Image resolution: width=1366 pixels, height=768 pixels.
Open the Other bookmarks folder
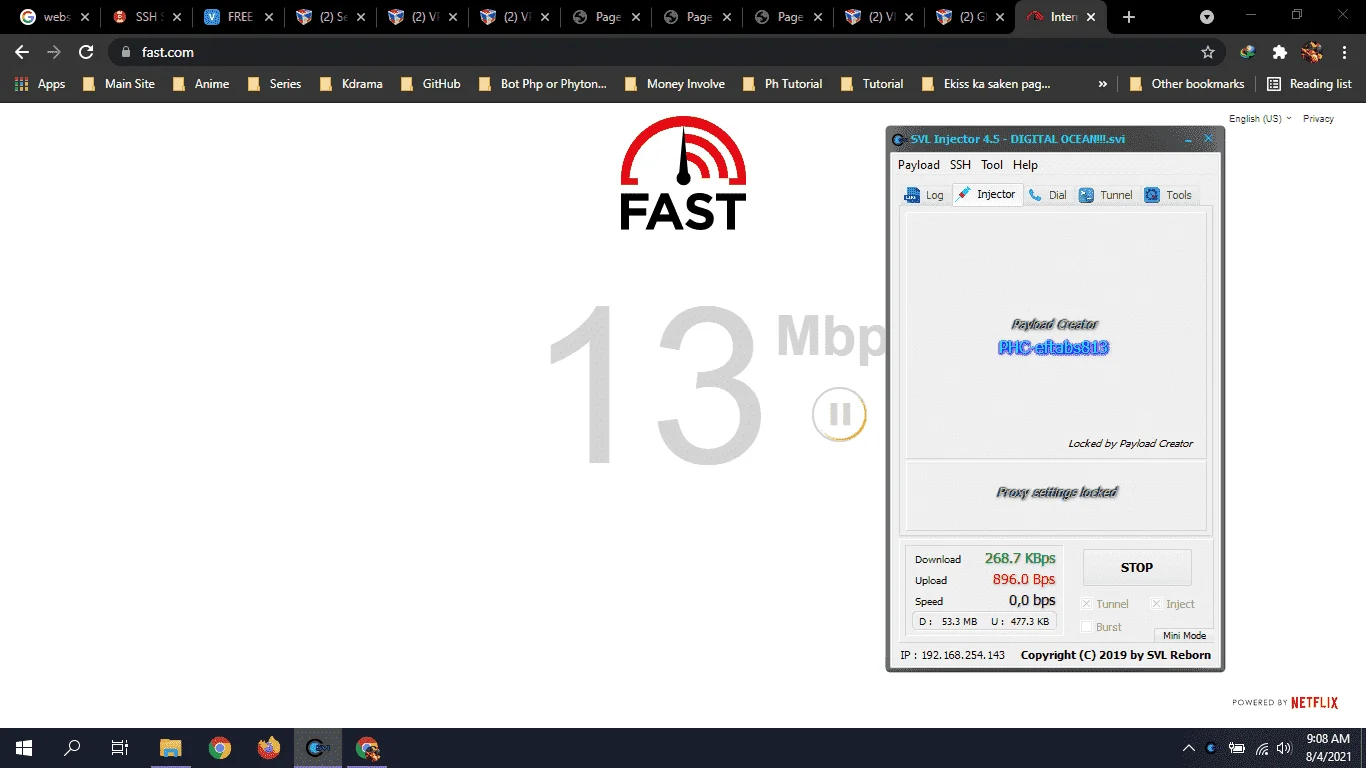[1187, 84]
